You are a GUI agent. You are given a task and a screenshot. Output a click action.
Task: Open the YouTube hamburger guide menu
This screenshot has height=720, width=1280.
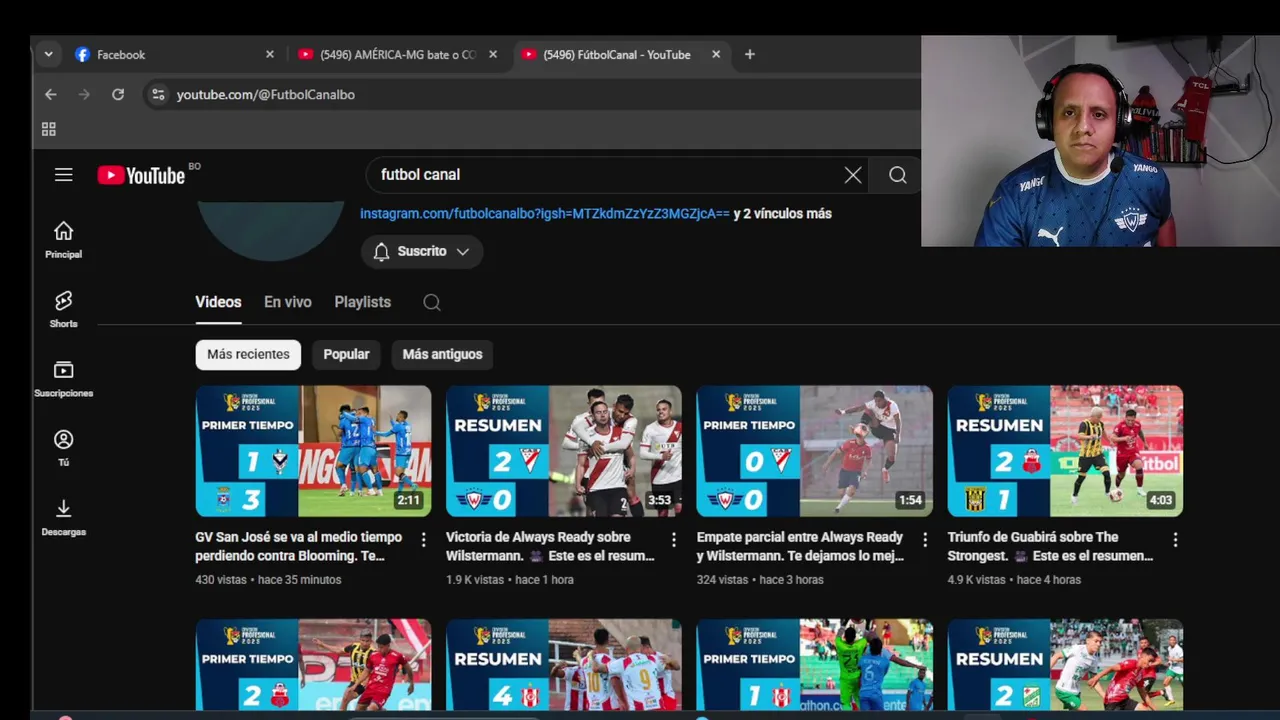pos(63,175)
